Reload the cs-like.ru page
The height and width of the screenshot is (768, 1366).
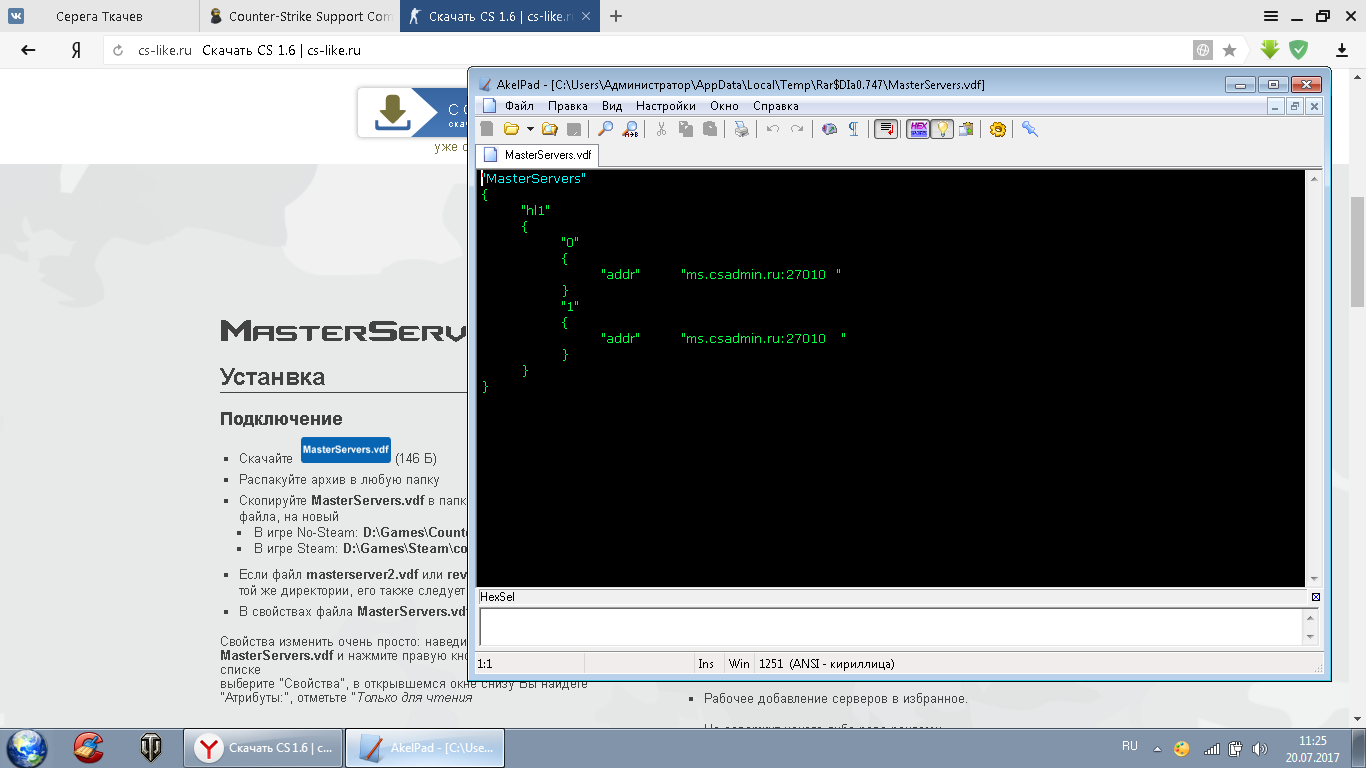tap(118, 50)
